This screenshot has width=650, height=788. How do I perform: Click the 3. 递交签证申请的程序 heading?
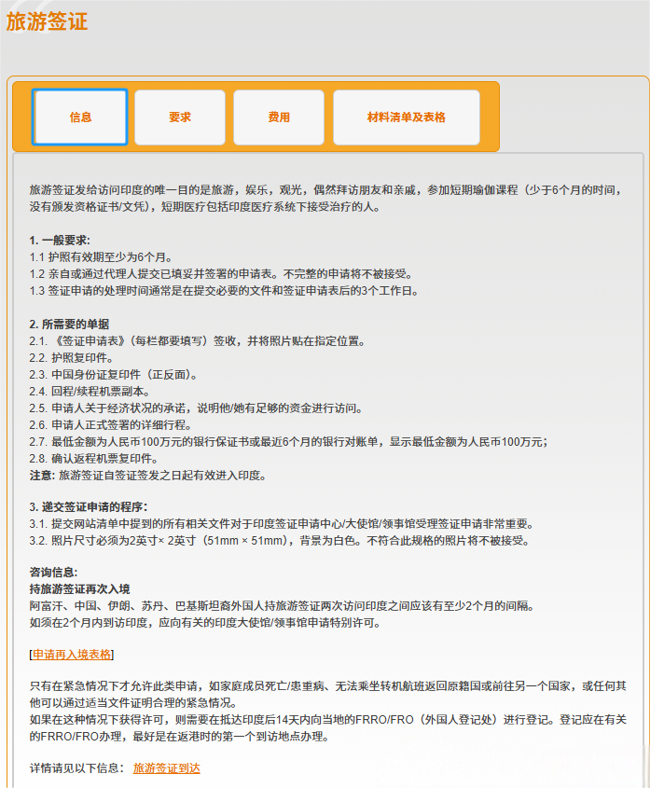89,507
